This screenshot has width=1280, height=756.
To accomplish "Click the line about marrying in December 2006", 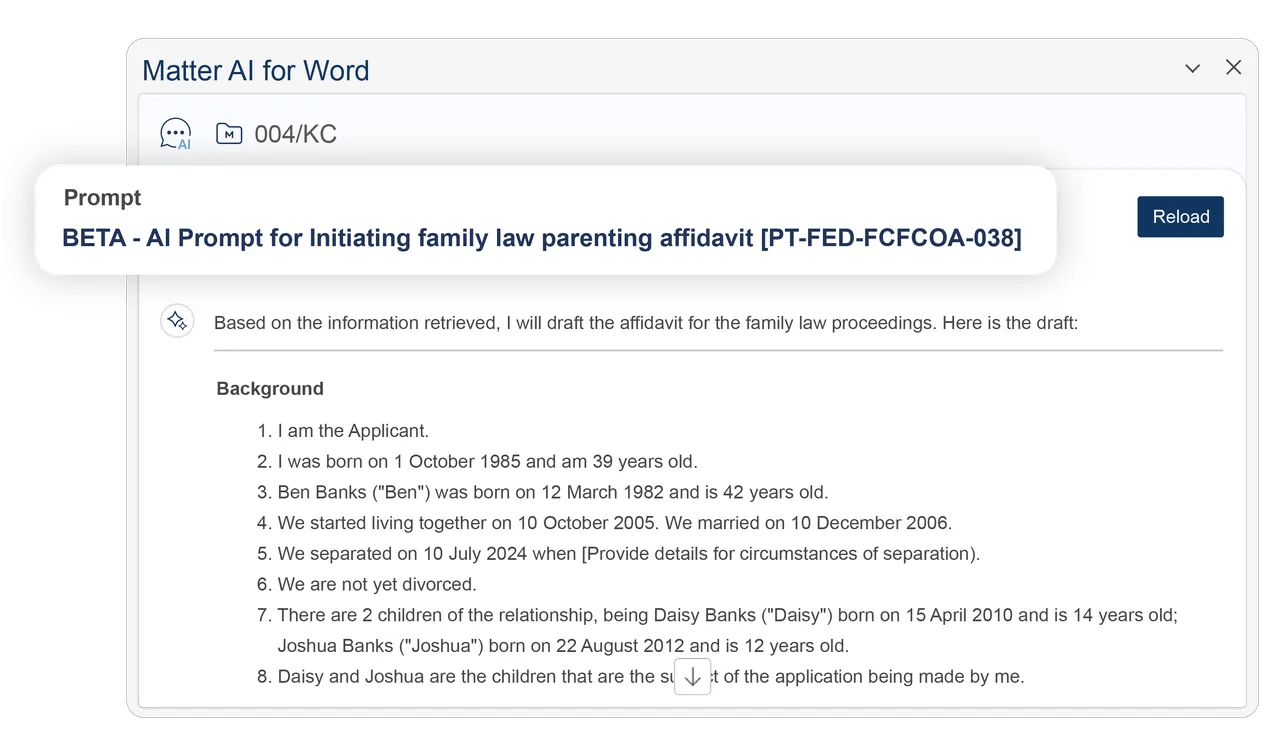I will [614, 523].
